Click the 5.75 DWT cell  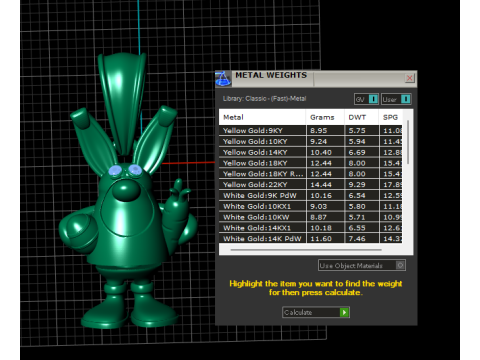coord(362,131)
